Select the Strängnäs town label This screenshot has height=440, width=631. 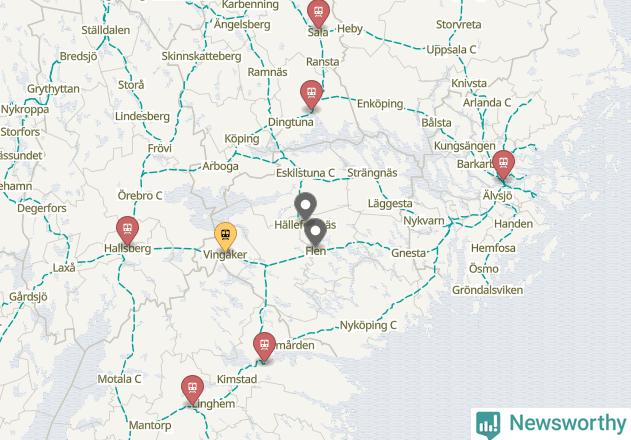pyautogui.click(x=372, y=173)
